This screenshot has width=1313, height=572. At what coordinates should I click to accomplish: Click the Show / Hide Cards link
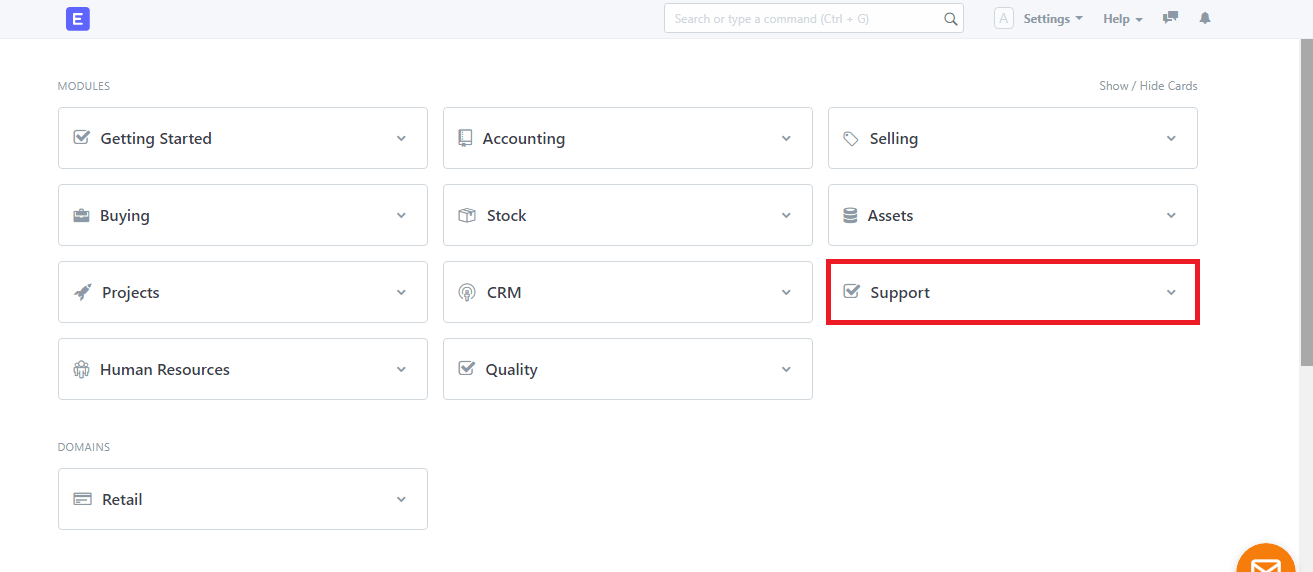(x=1148, y=86)
